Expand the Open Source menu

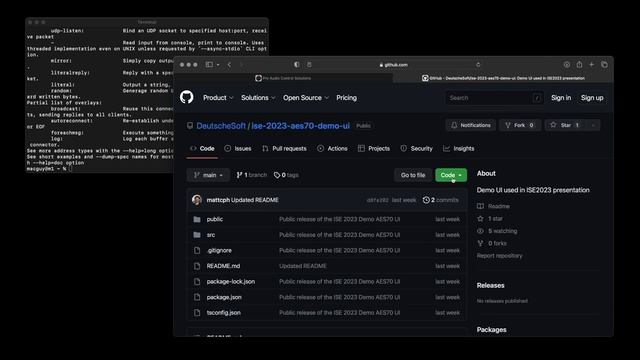[306, 98]
